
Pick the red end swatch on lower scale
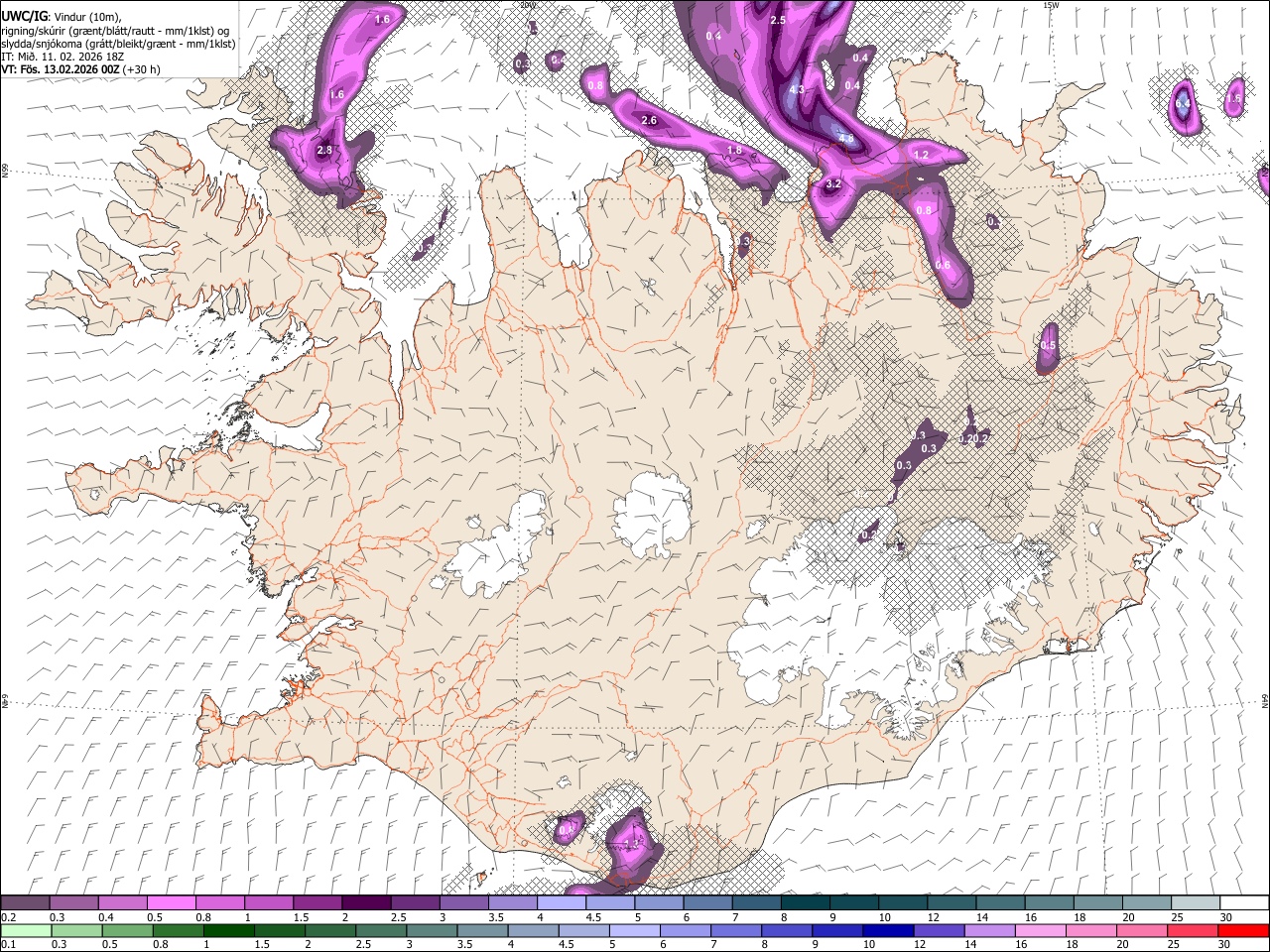(1243, 930)
